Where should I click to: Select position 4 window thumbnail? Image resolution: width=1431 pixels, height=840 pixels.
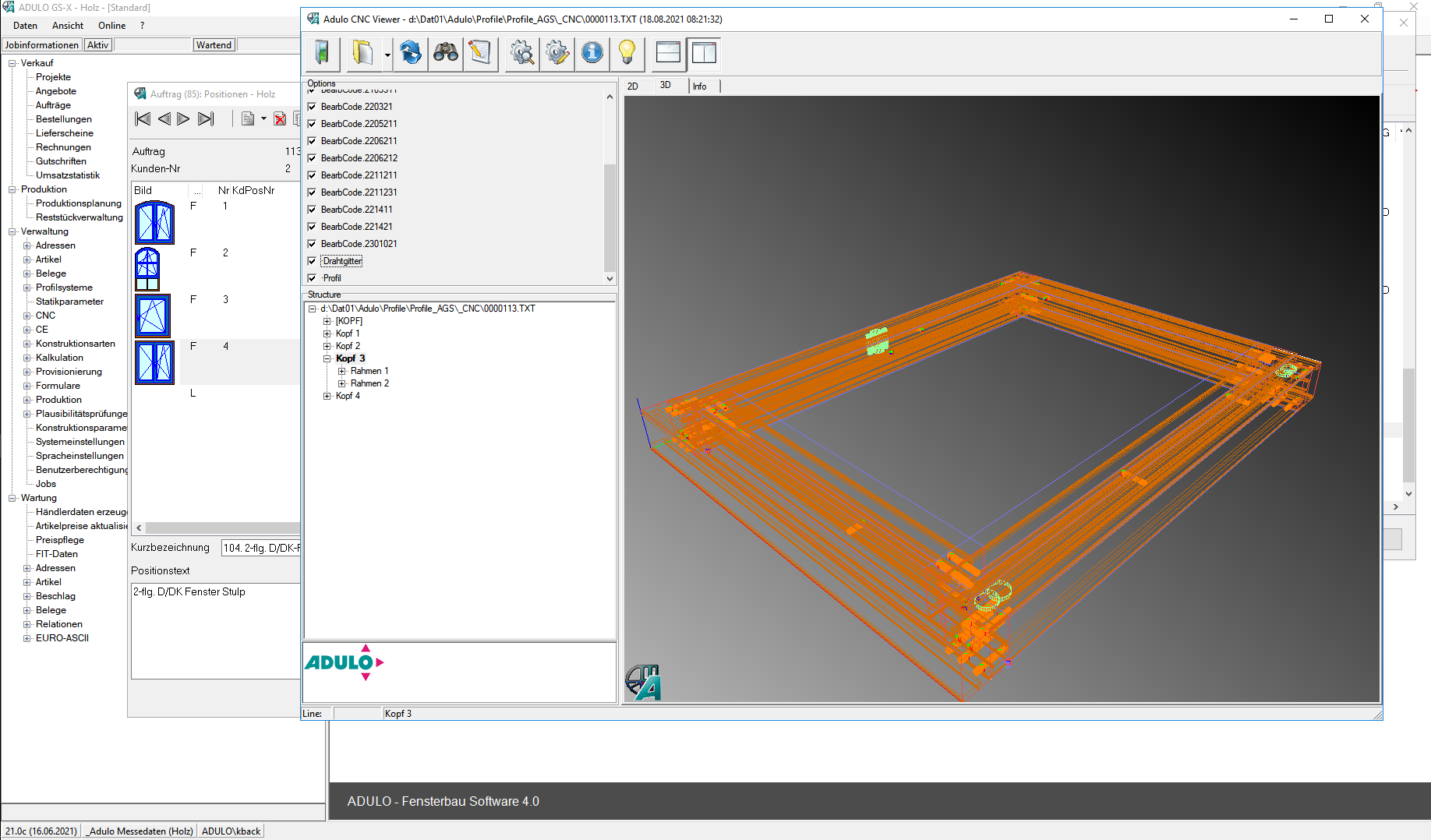click(154, 362)
